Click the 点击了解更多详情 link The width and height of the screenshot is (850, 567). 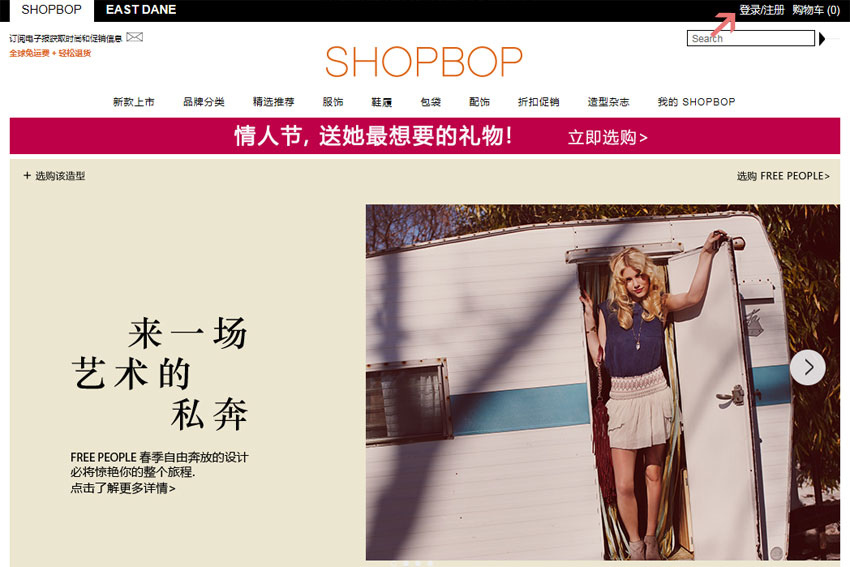click(123, 488)
